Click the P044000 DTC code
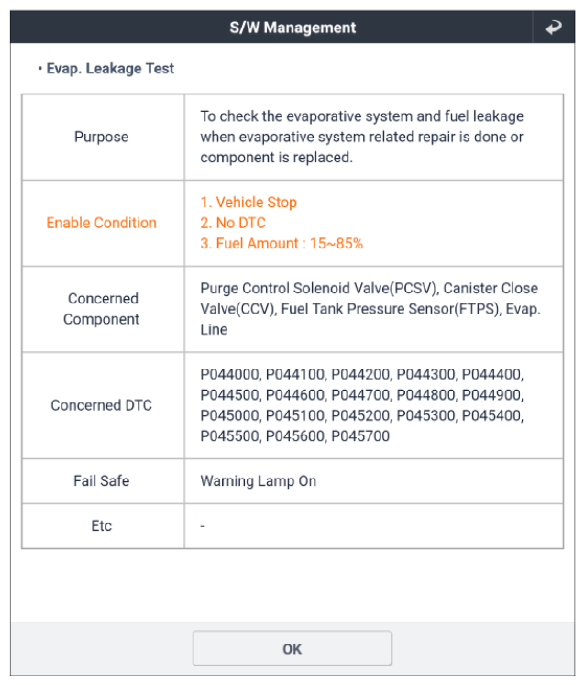The width and height of the screenshot is (585, 685). tap(230, 374)
